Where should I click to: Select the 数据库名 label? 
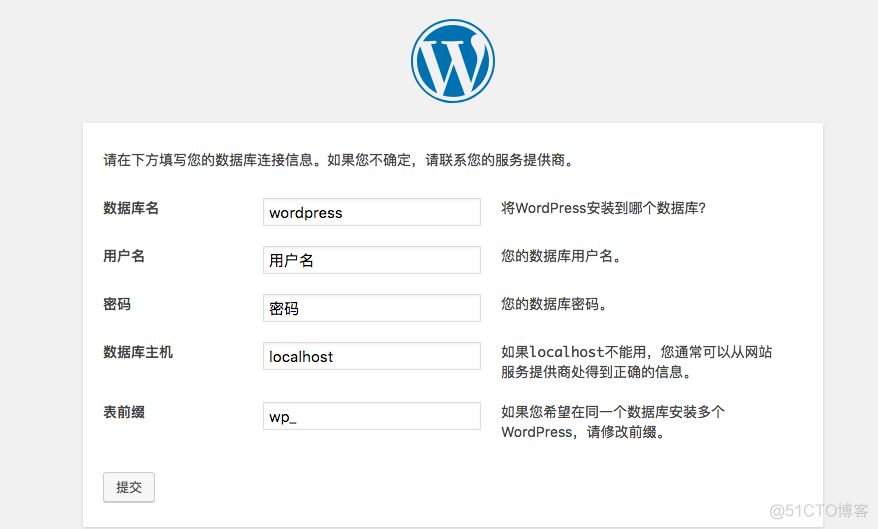pyautogui.click(x=131, y=208)
